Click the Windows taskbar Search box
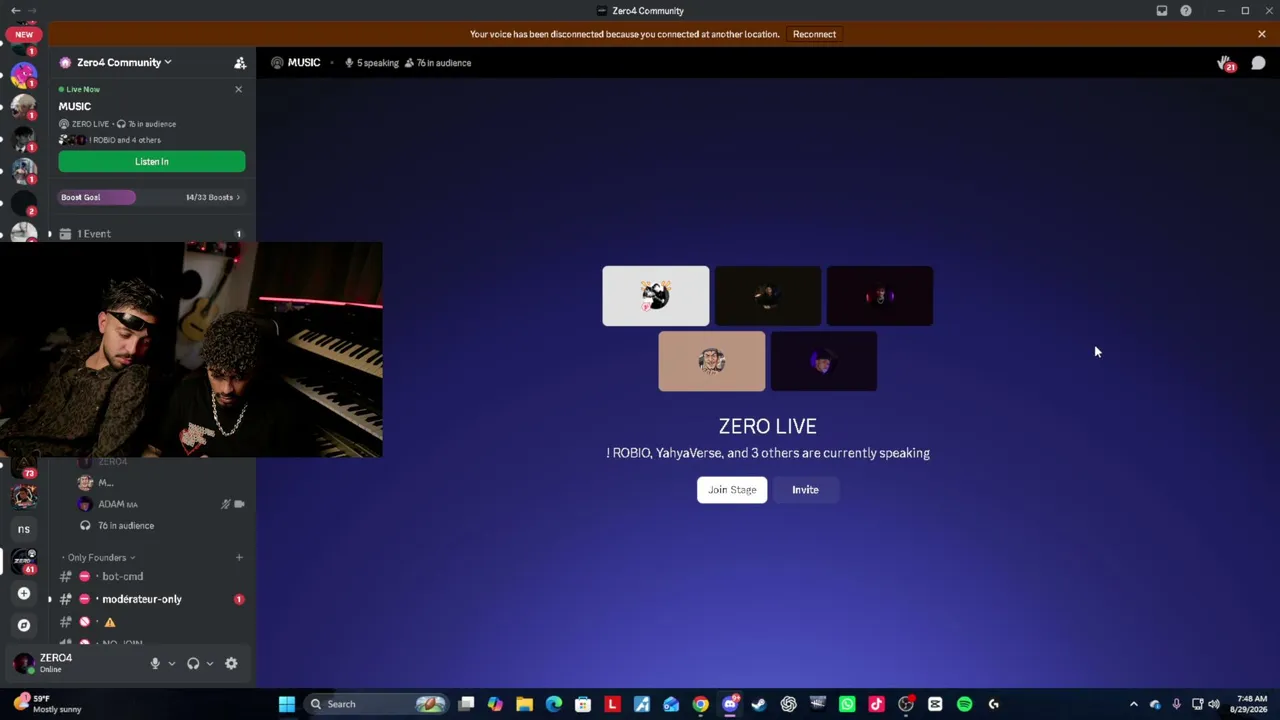The height and width of the screenshot is (720, 1280). pyautogui.click(x=375, y=704)
